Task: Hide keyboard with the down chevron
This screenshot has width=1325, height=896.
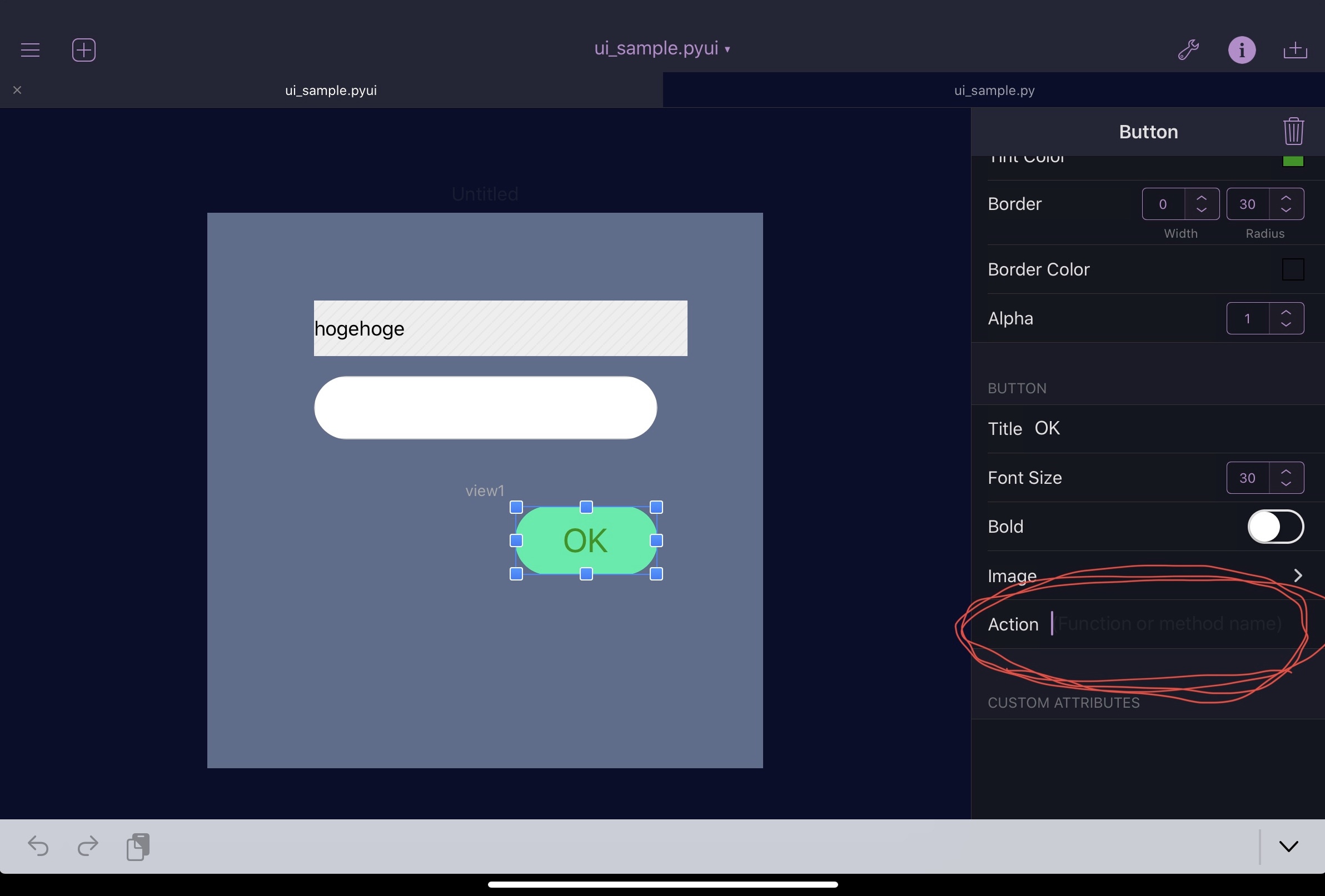Action: (x=1288, y=847)
